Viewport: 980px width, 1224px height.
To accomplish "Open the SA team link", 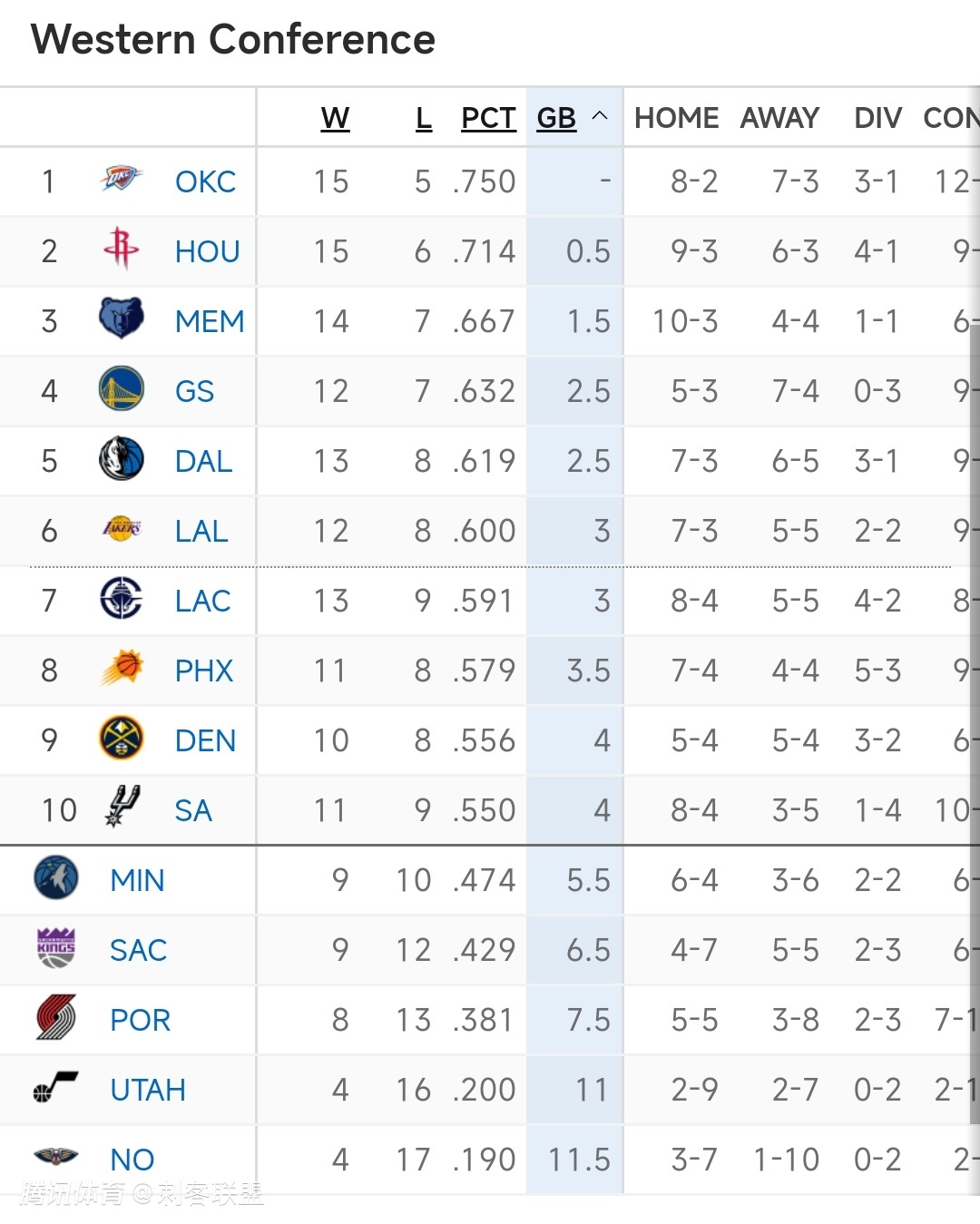I will click(x=193, y=810).
